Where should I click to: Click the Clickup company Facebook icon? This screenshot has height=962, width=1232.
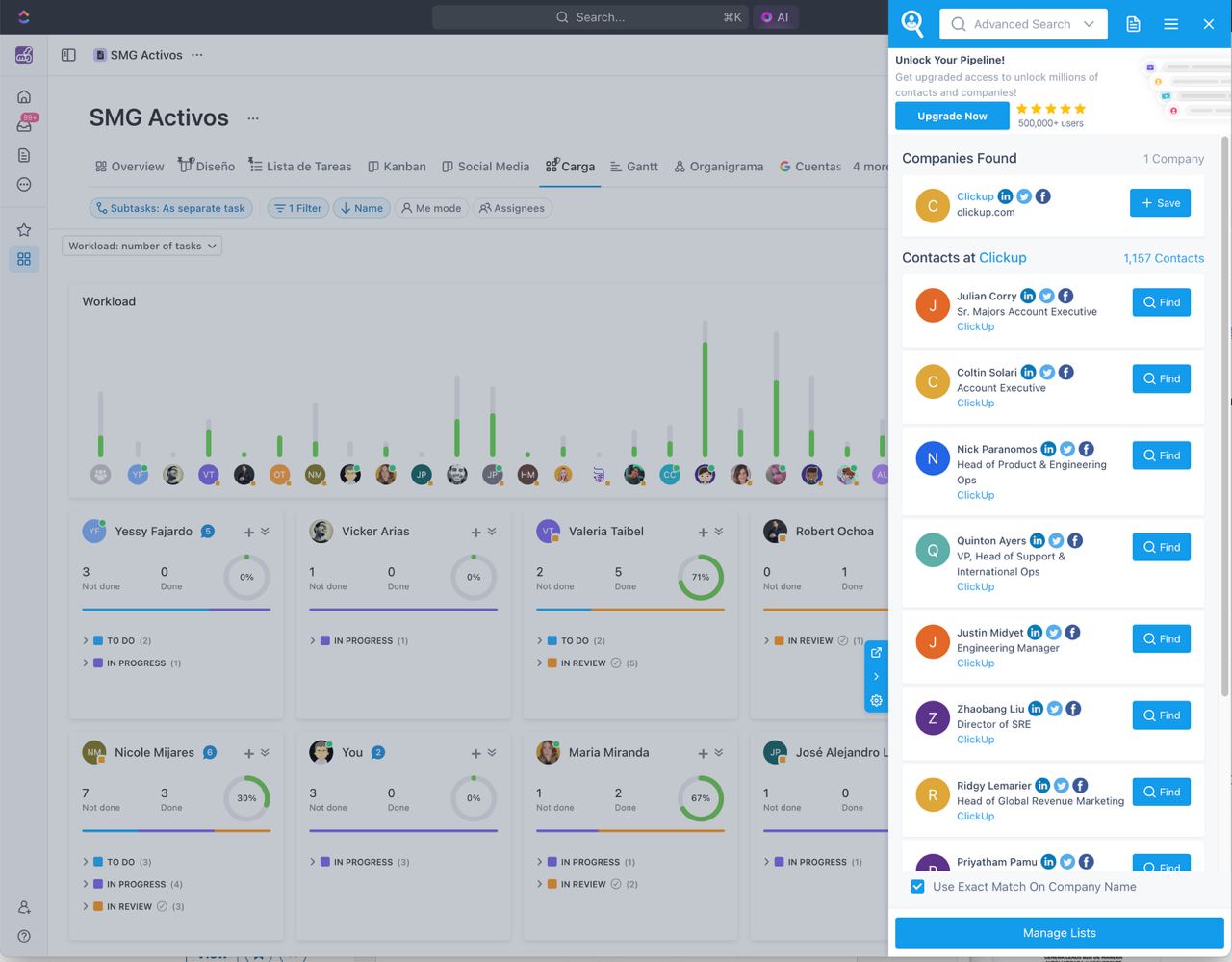[1042, 196]
